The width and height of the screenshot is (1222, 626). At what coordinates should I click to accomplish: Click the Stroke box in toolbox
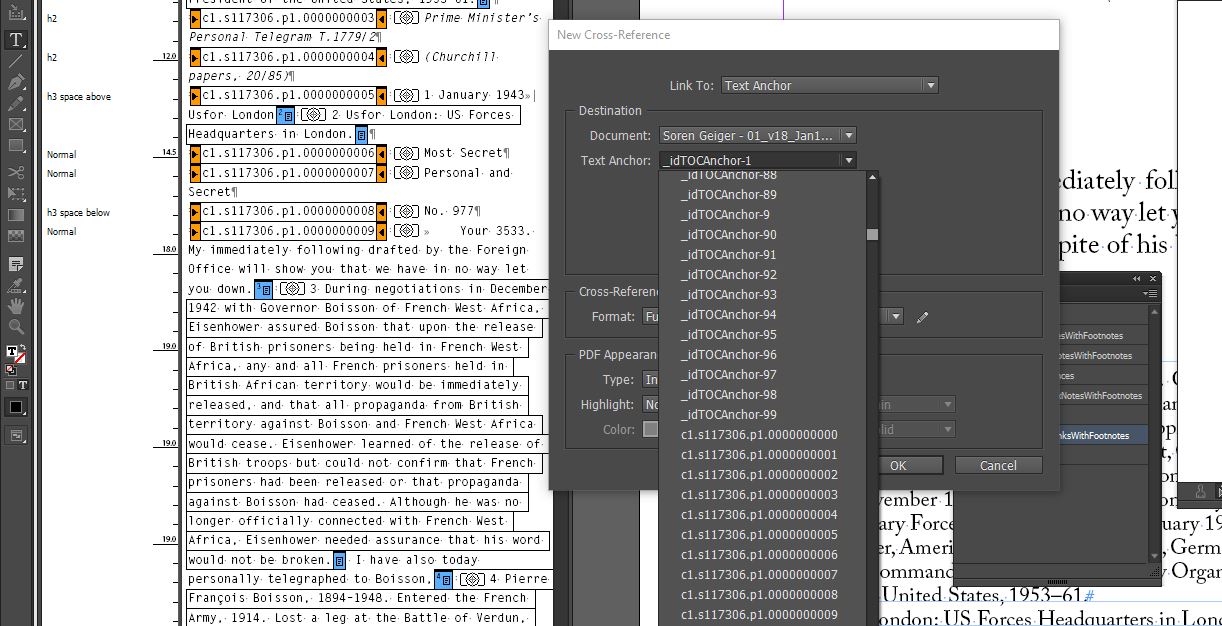pos(20,359)
